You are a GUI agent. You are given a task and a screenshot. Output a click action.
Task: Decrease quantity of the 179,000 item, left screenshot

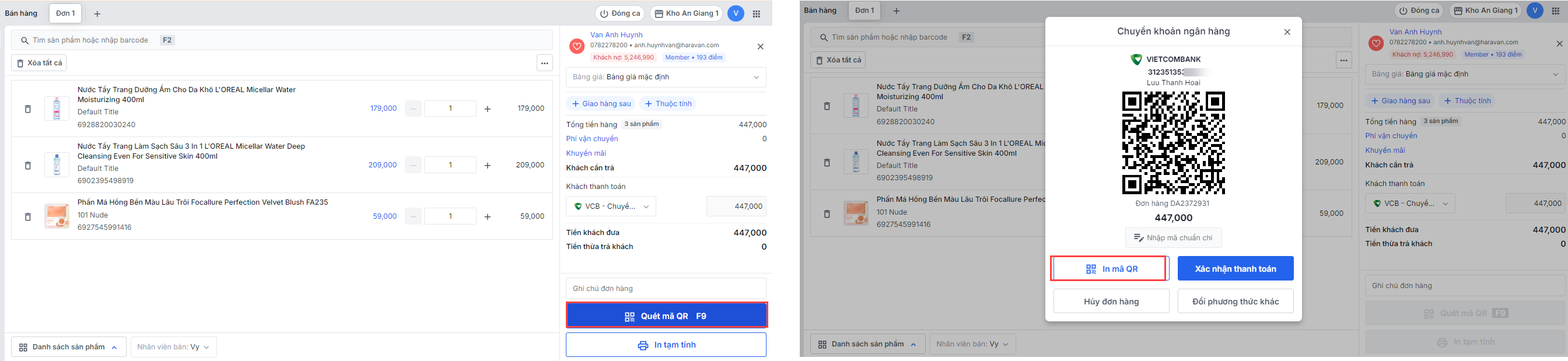click(414, 109)
